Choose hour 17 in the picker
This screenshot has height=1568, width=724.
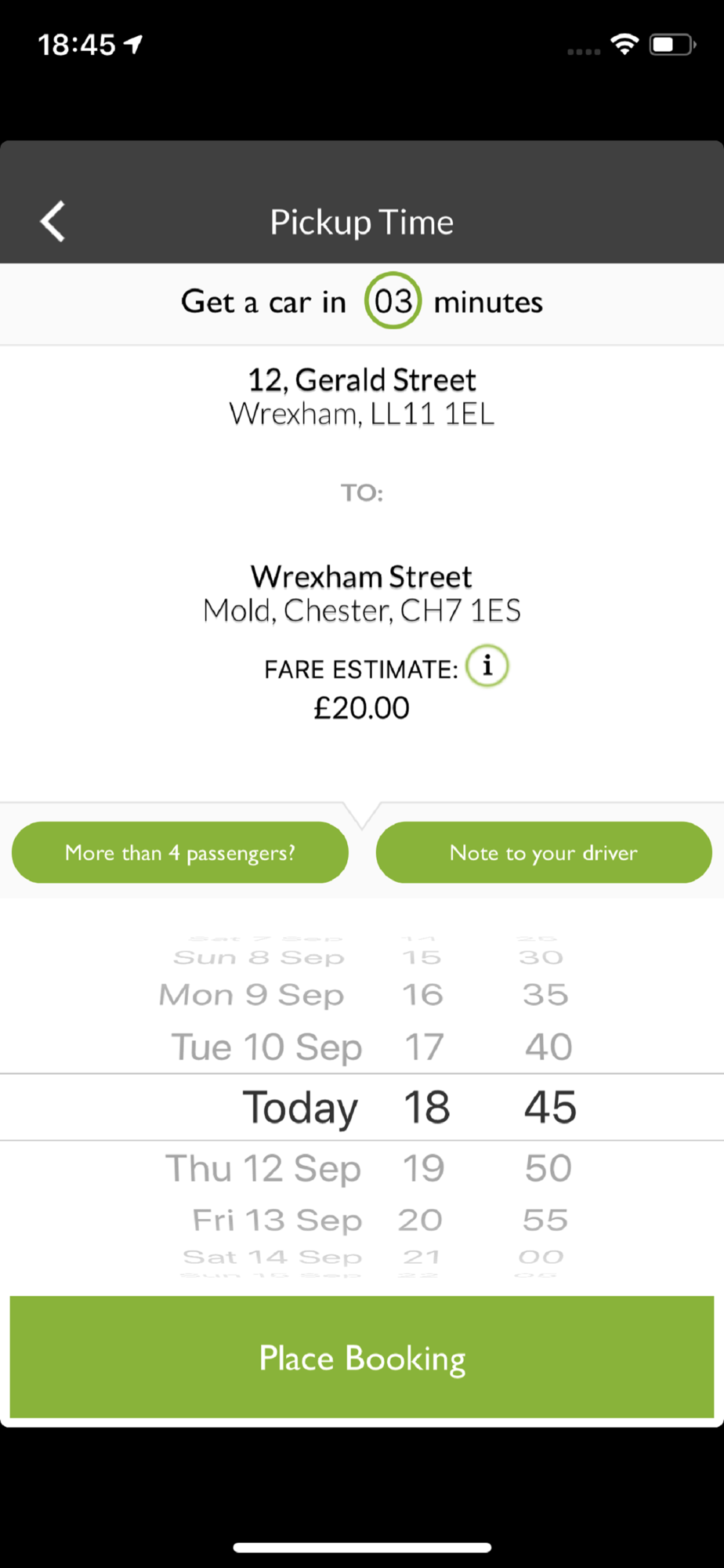[x=424, y=1047]
